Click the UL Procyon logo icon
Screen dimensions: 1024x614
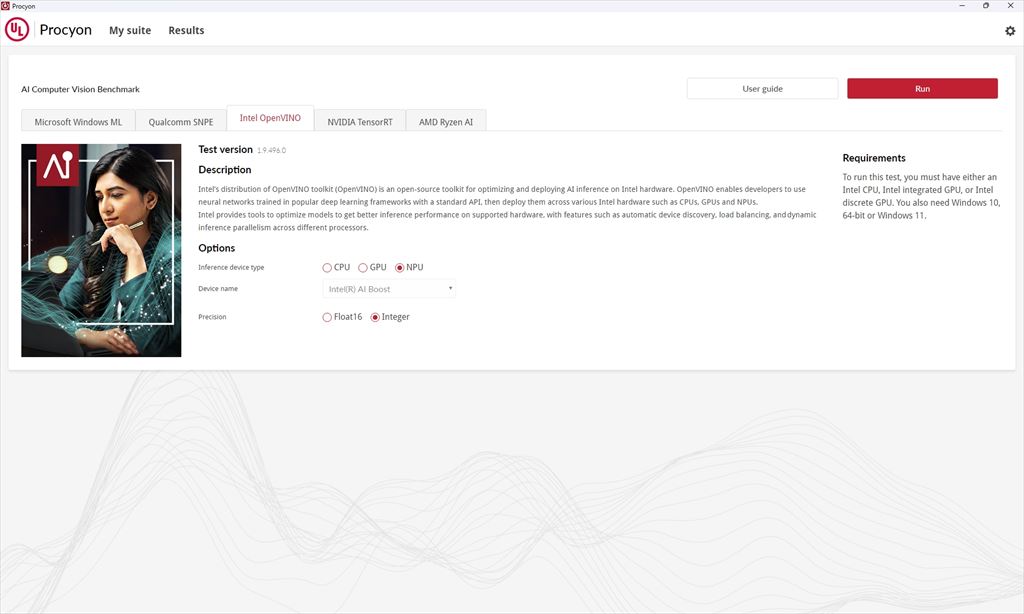pyautogui.click(x=17, y=29)
